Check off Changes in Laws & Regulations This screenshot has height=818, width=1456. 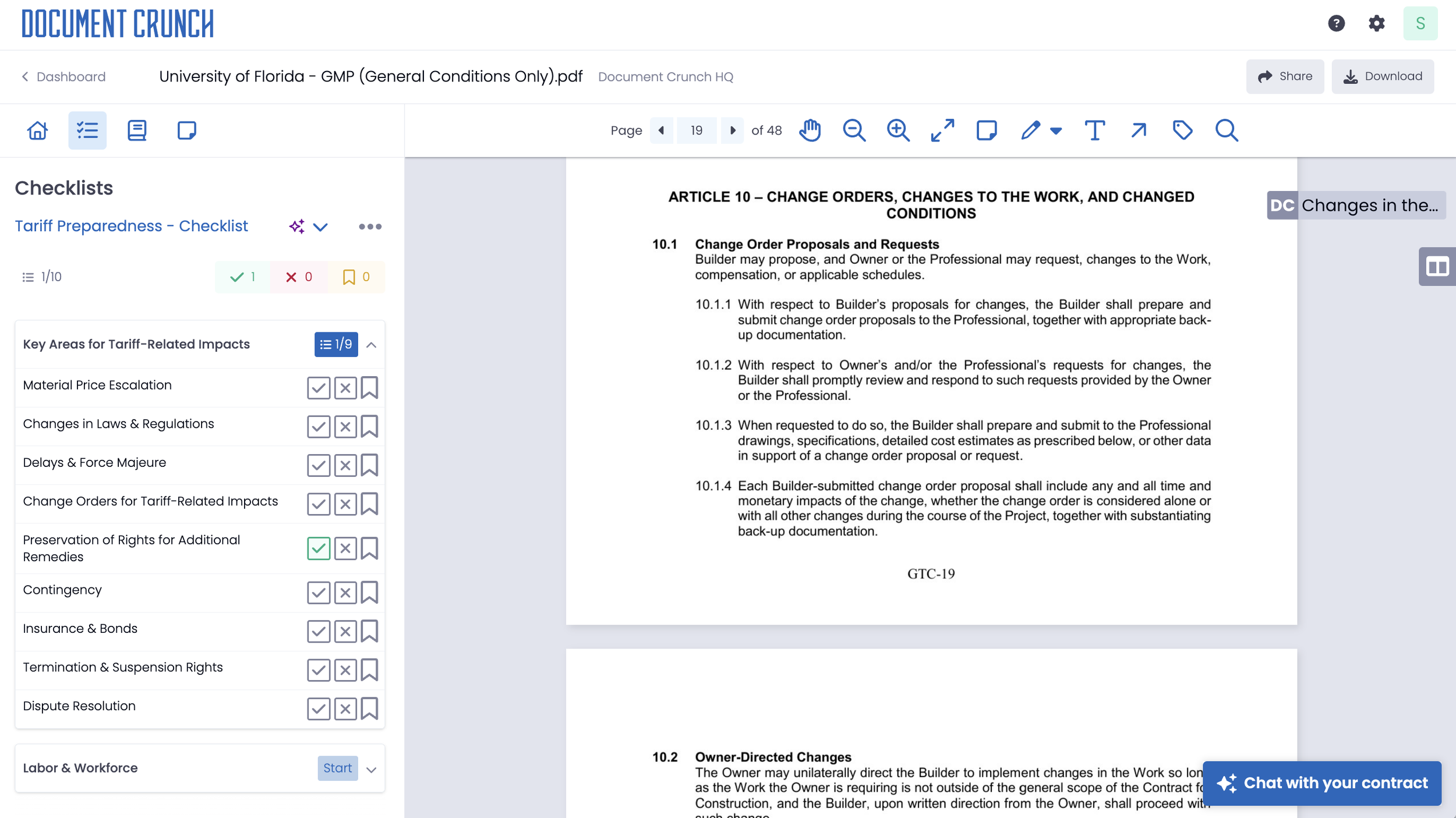319,427
